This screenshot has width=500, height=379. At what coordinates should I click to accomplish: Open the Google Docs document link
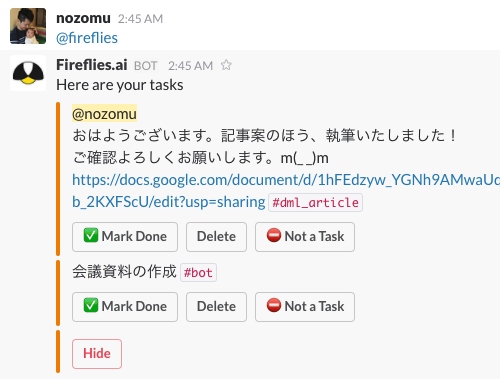click(286, 180)
